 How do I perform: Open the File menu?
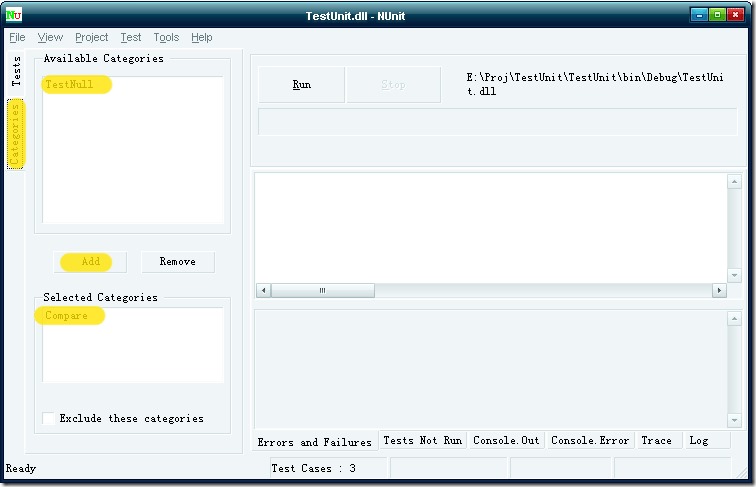tap(17, 37)
